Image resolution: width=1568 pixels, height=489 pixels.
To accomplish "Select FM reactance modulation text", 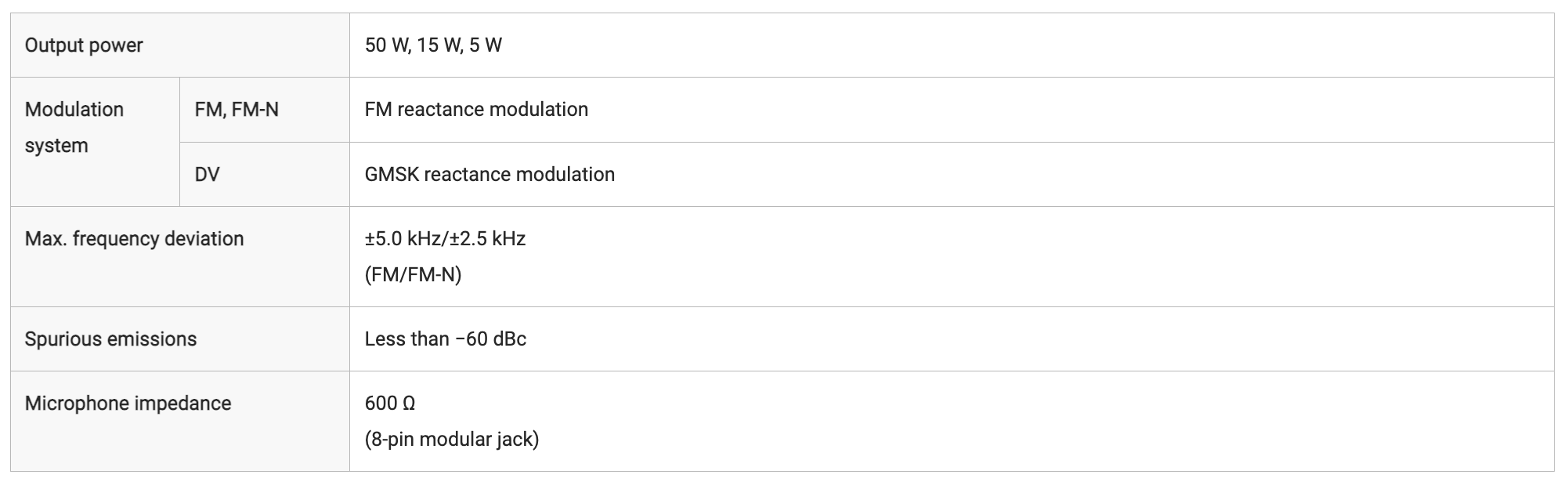I will coord(476,109).
